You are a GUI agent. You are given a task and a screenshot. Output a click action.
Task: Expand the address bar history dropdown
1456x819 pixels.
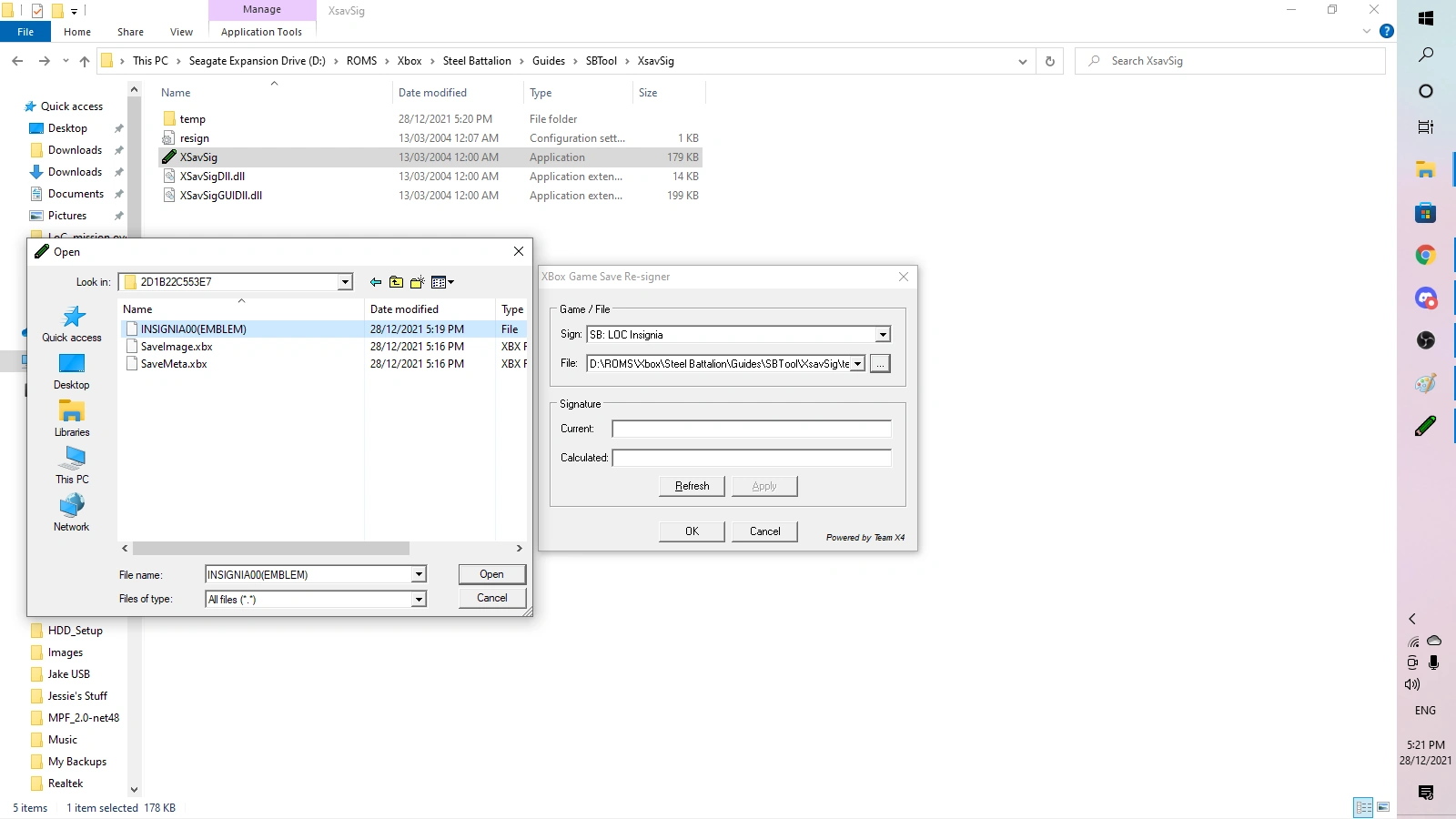(1023, 61)
